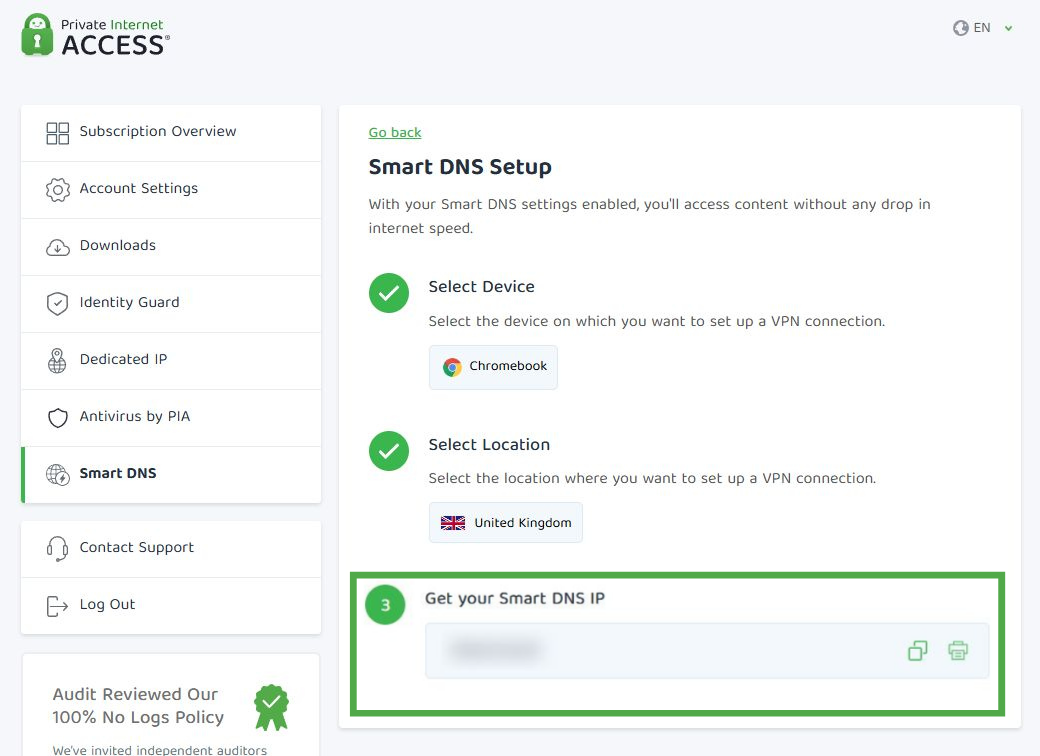Image resolution: width=1040 pixels, height=756 pixels.
Task: Select Dedicated IP in sidebar
Action: [x=171, y=361]
